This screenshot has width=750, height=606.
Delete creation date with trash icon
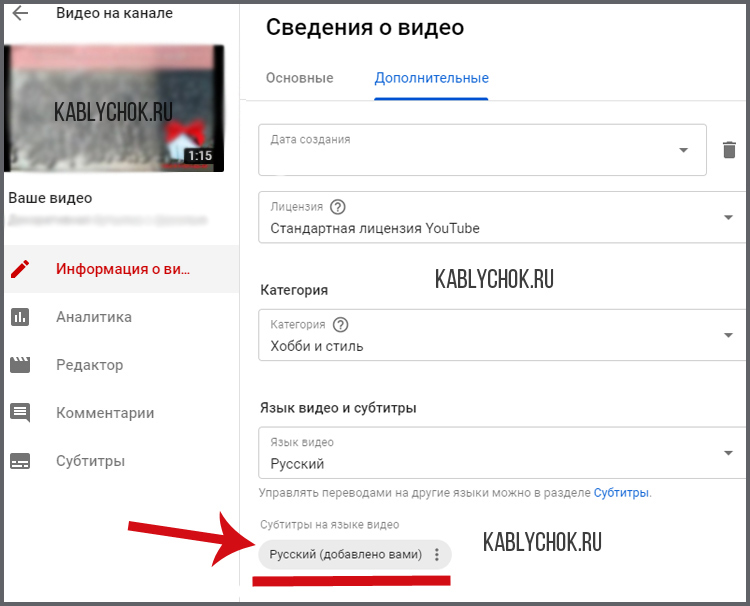(729, 150)
